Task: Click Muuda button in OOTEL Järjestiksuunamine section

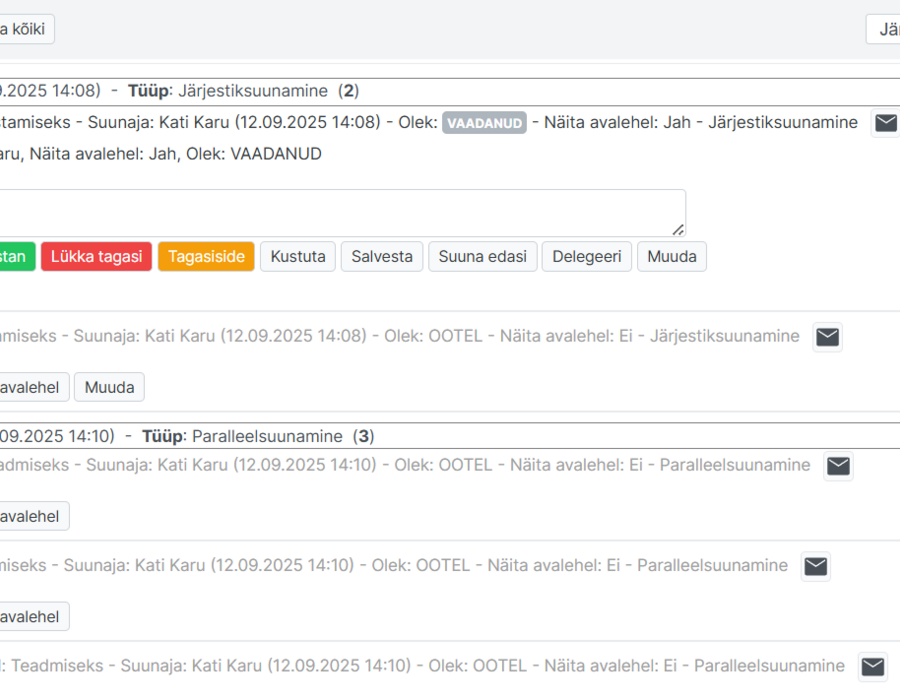Action: pos(109,387)
